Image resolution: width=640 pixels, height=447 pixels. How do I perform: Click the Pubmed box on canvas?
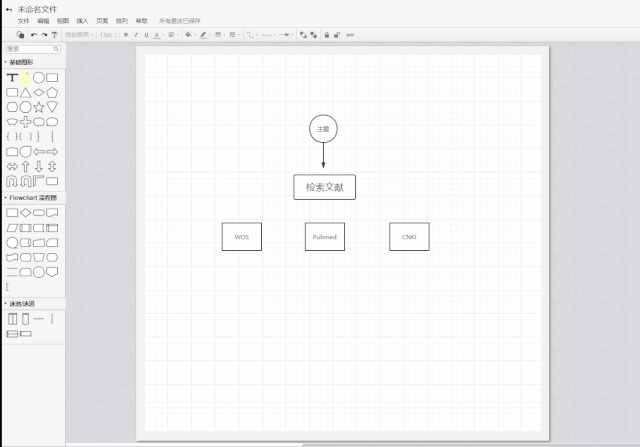(324, 237)
